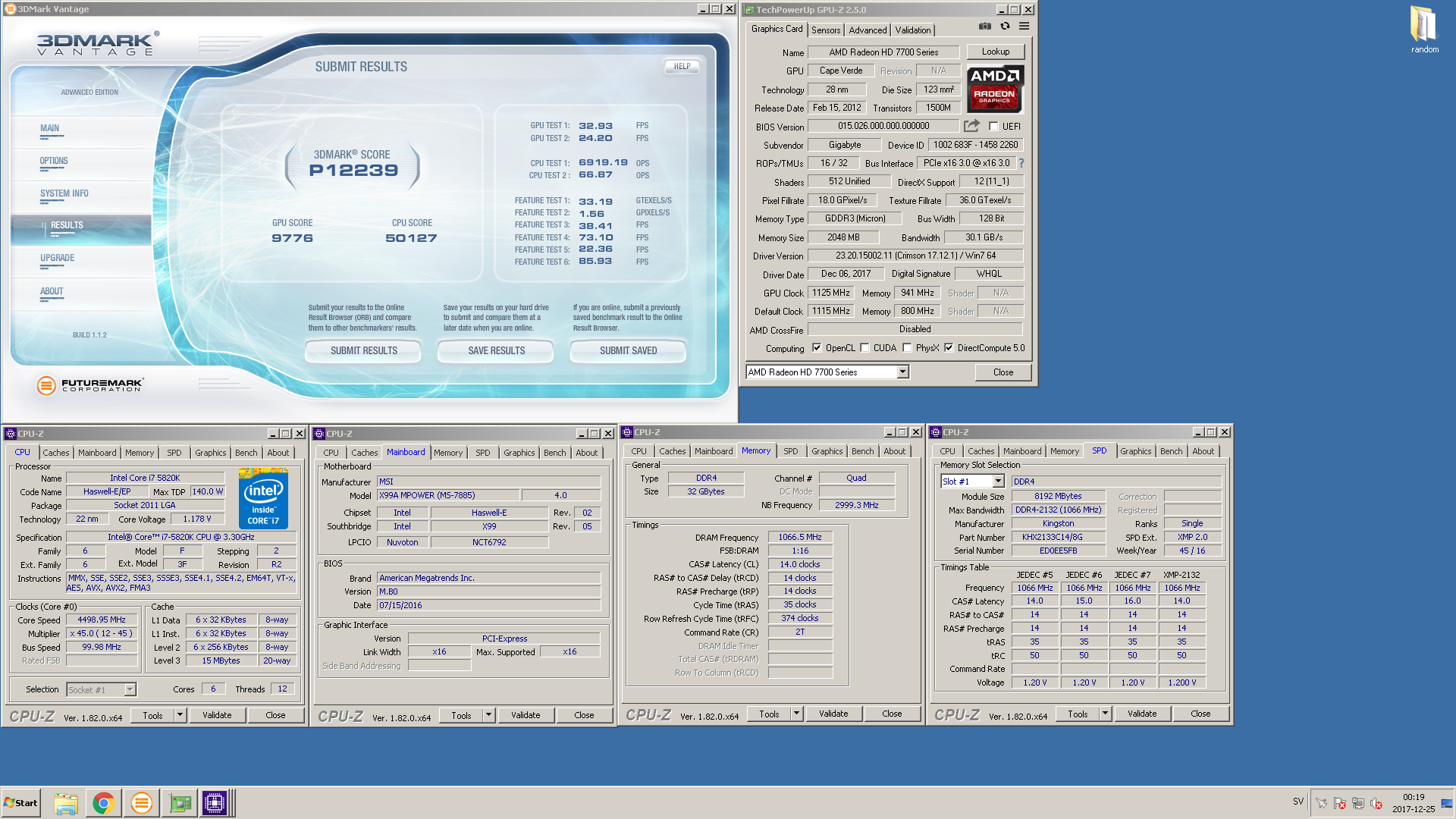The height and width of the screenshot is (819, 1456).
Task: Open Bench tab in SPD CPU-Z window
Action: [x=1171, y=451]
